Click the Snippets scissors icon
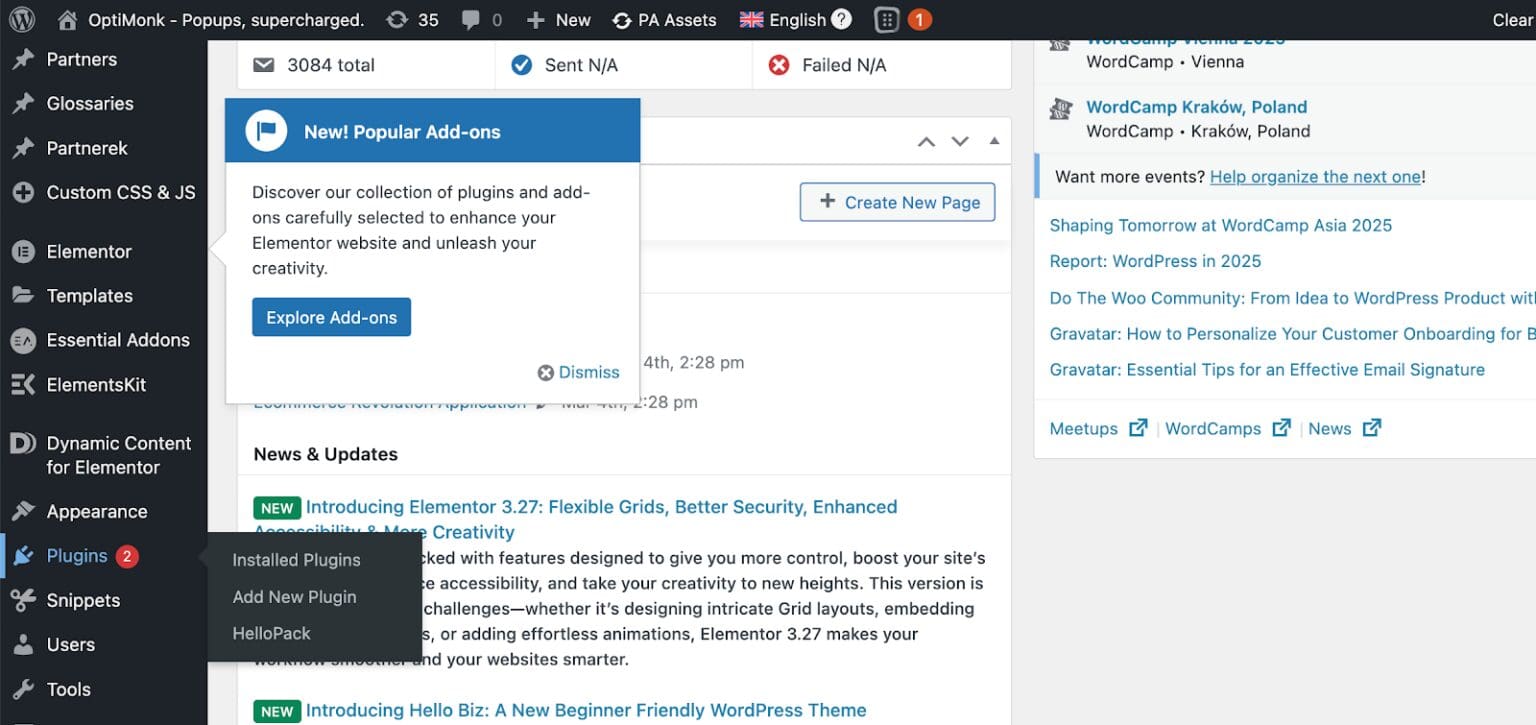Screen dimensions: 1536x725 tap(23, 601)
